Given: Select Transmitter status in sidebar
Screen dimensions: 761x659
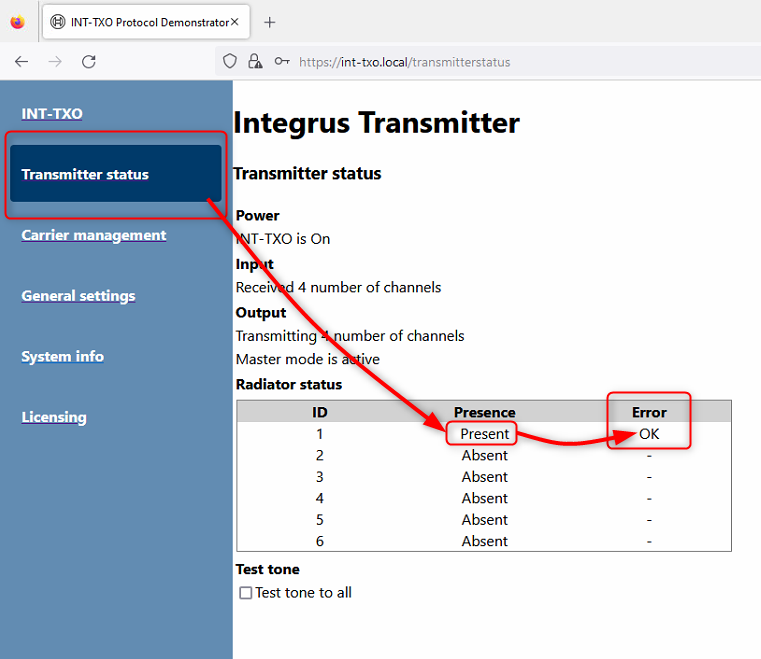Looking at the screenshot, I should pyautogui.click(x=116, y=174).
